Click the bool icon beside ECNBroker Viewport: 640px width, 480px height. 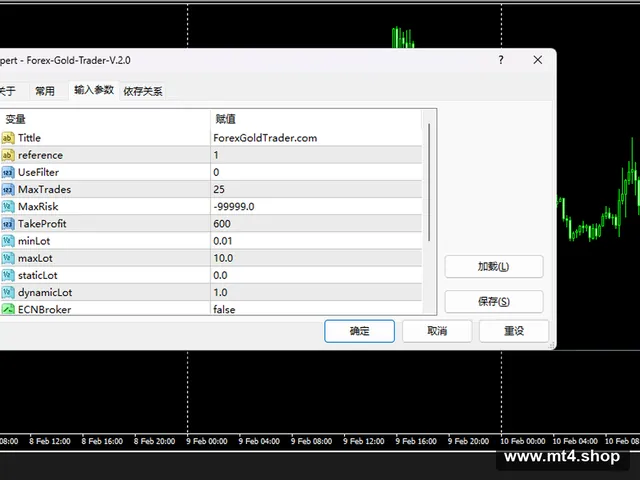point(8,309)
